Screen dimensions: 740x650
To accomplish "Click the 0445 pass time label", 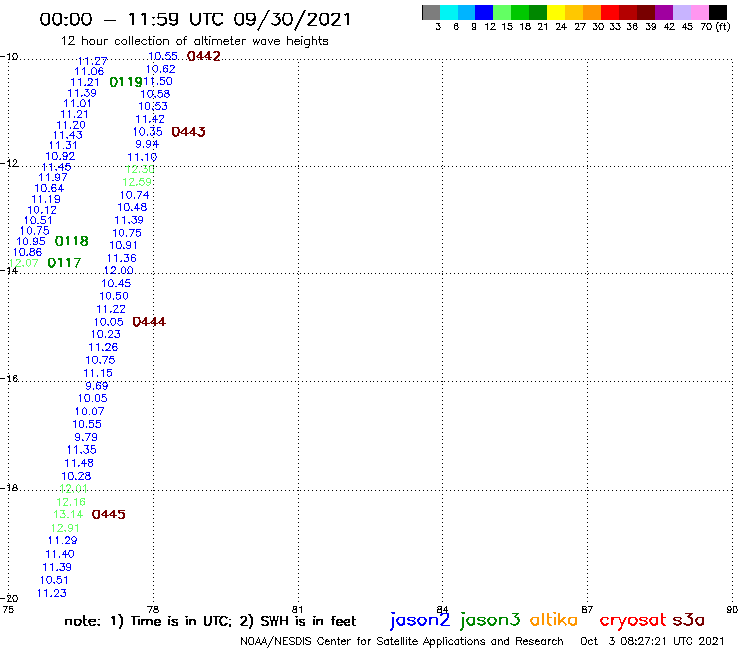I will point(109,515).
